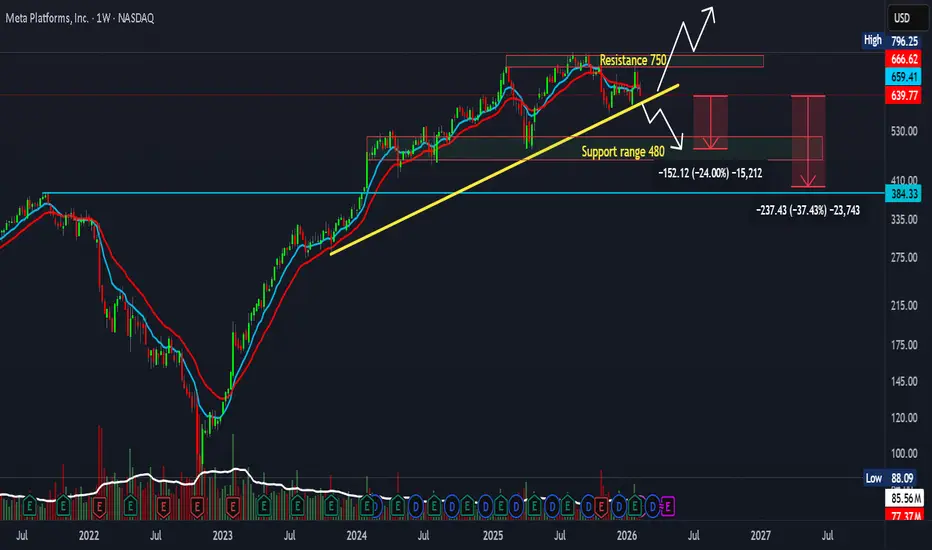932x550 pixels.
Task: Click the 2022 time axis label
Action: pos(89,536)
